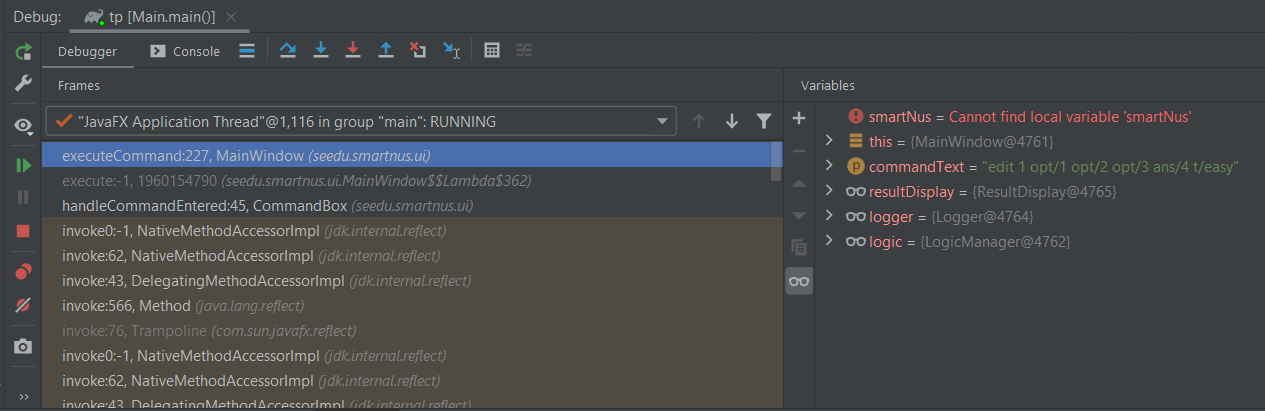Select the smartNus error watch row
The image size is (1265, 411).
(x=1041, y=117)
